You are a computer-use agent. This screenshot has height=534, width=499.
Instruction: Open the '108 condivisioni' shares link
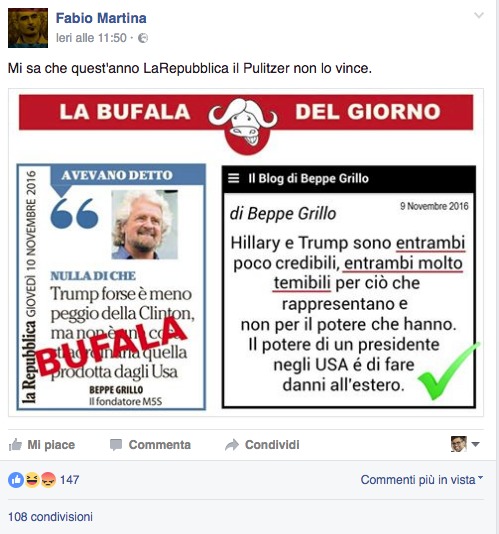click(50, 517)
